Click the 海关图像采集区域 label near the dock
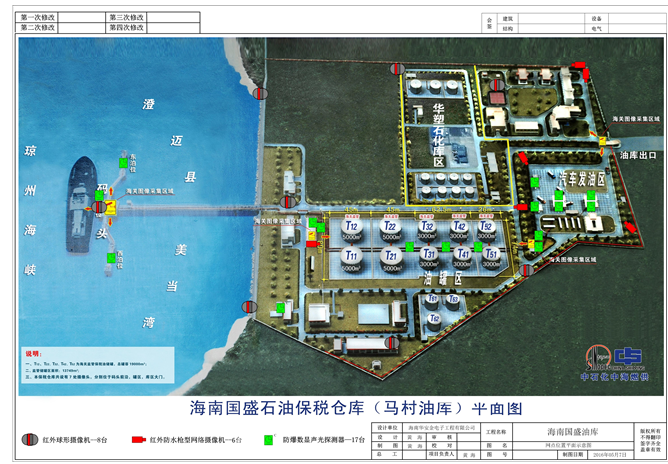668x464 pixels. coord(150,191)
